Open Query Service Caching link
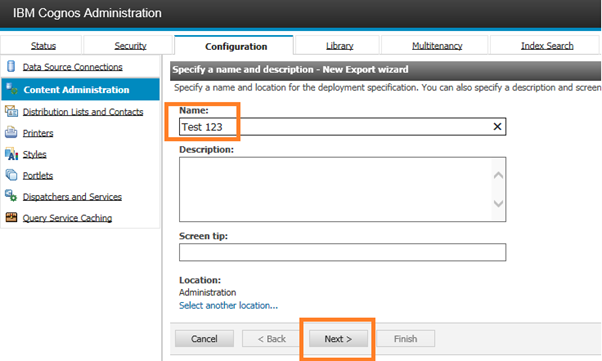The width and height of the screenshot is (602, 361). pyautogui.click(x=67, y=218)
